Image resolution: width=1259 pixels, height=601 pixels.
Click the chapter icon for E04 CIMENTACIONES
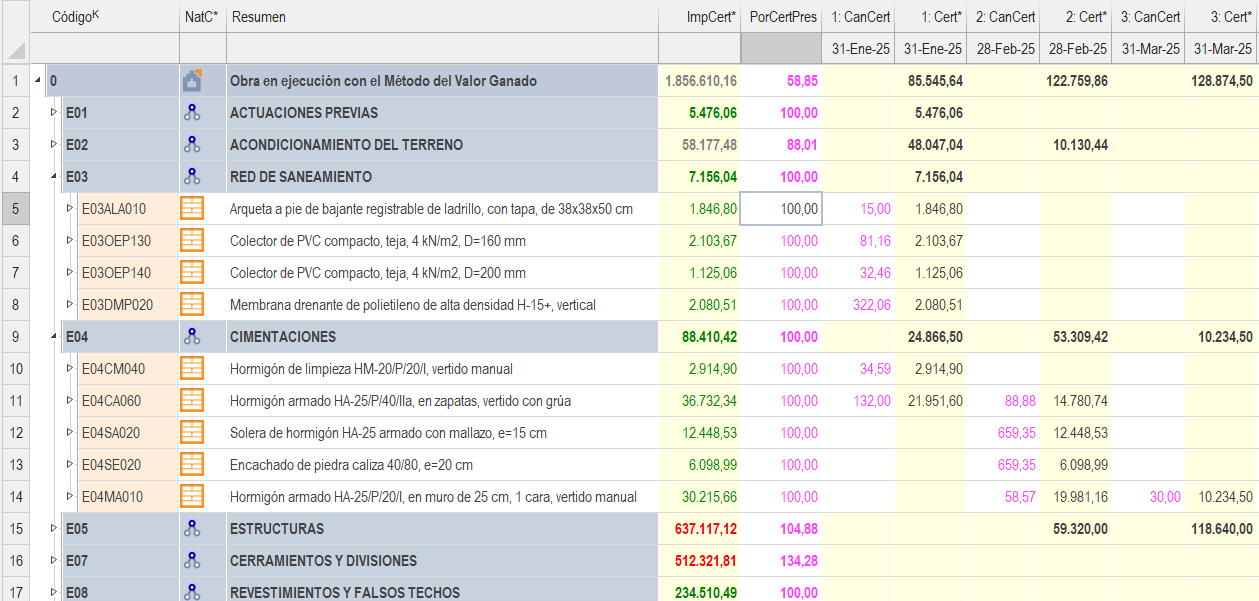(x=192, y=337)
